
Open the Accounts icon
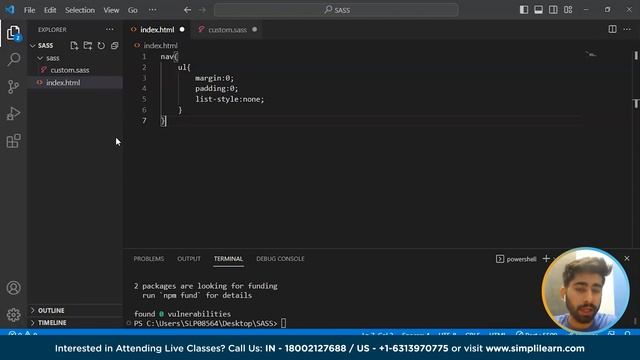pyautogui.click(x=13, y=288)
